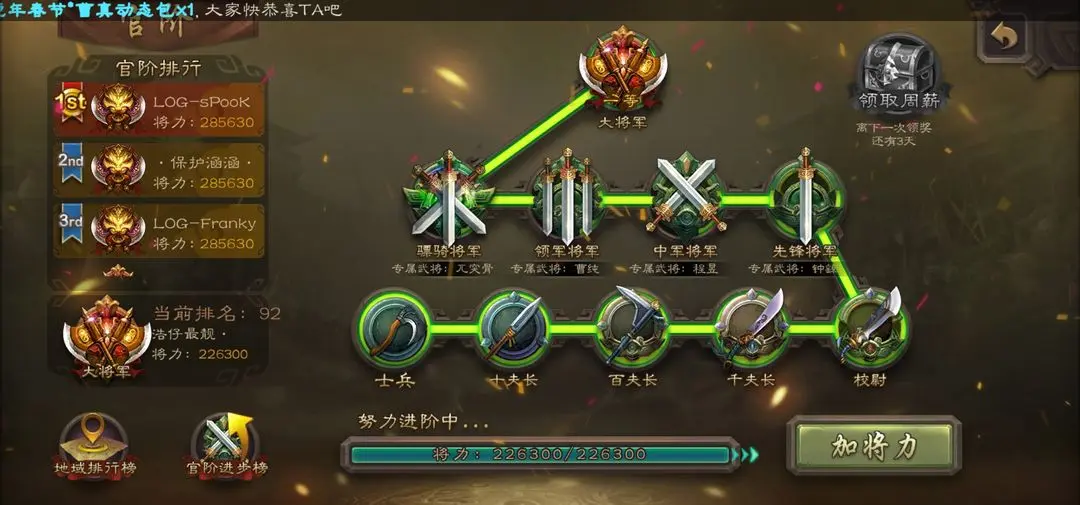Select the 十夫长 dagger rank icon
This screenshot has width=1080, height=505.
(513, 329)
